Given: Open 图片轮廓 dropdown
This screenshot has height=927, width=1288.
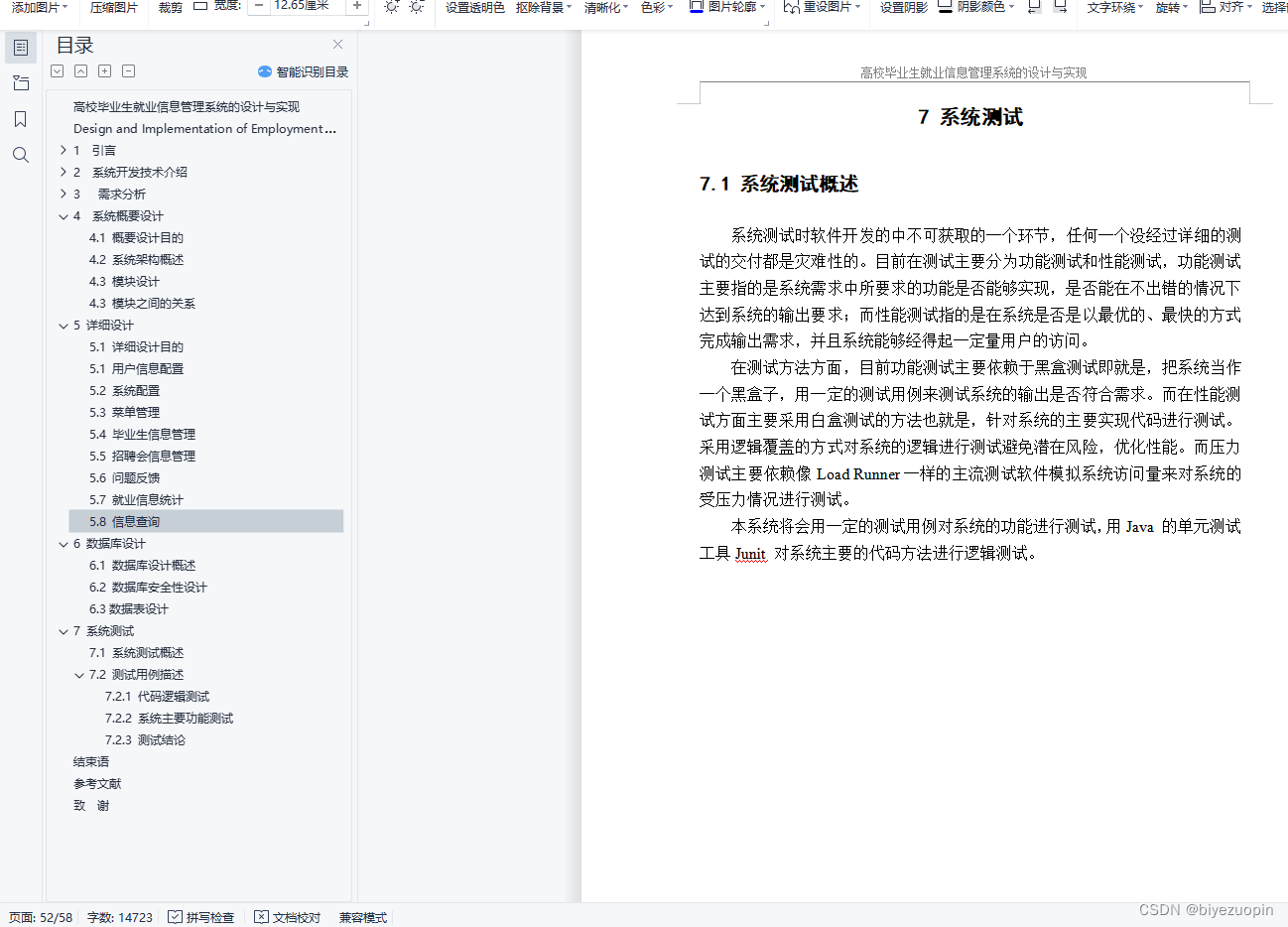Looking at the screenshot, I should click(x=728, y=7).
